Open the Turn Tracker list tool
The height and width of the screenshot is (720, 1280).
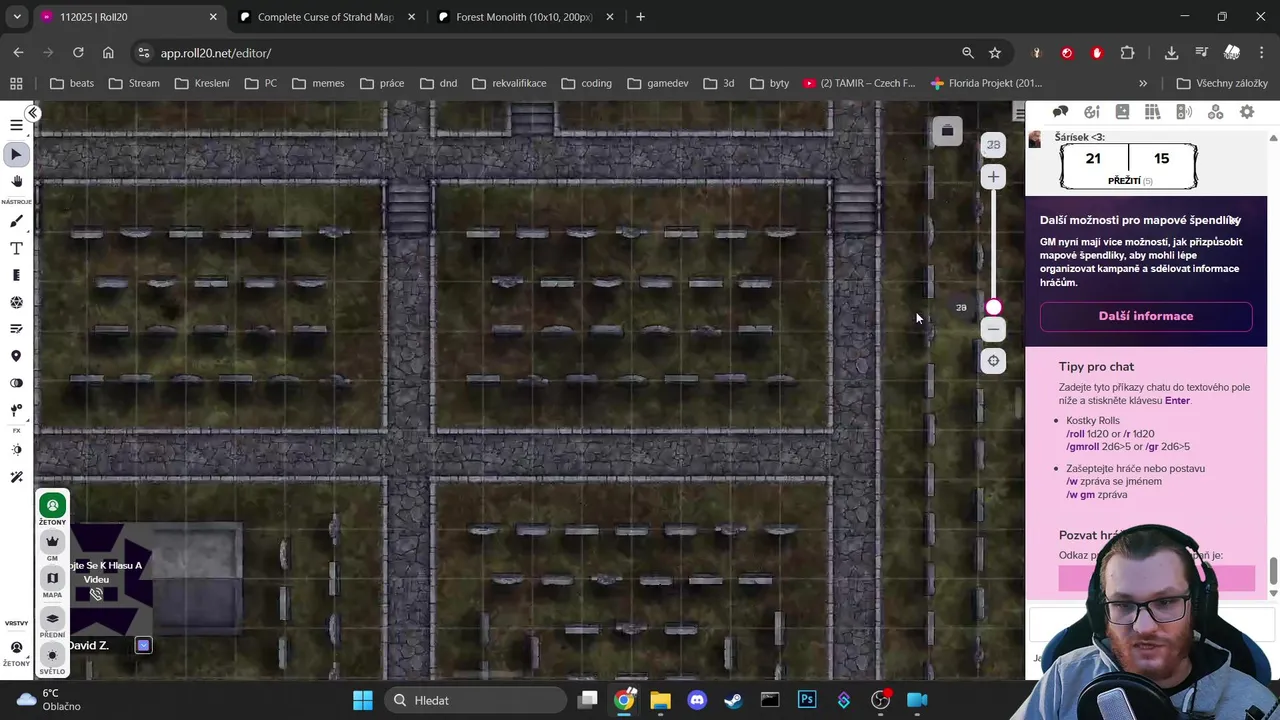pos(16,329)
